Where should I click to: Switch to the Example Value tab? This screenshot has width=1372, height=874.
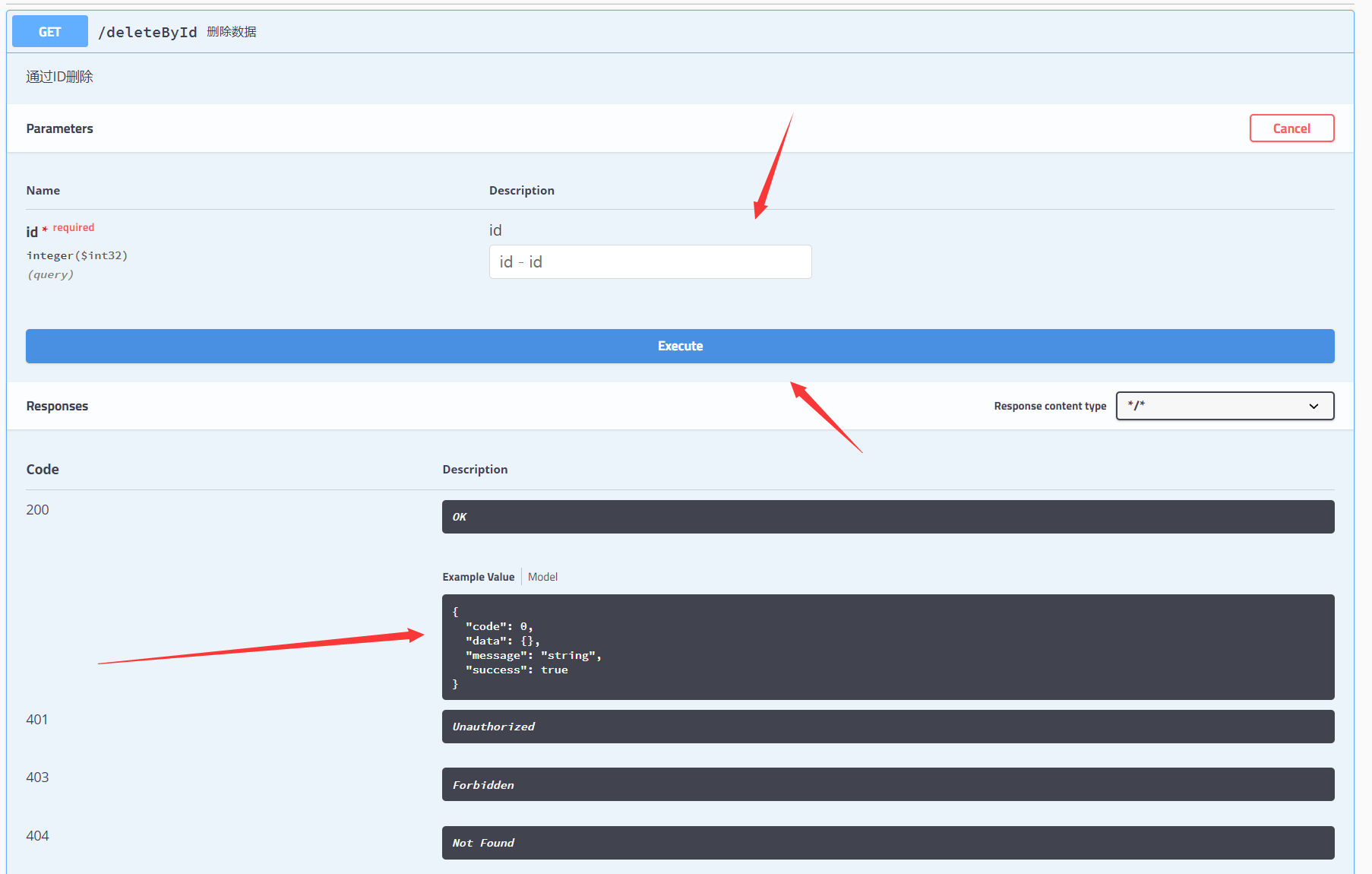tap(478, 577)
